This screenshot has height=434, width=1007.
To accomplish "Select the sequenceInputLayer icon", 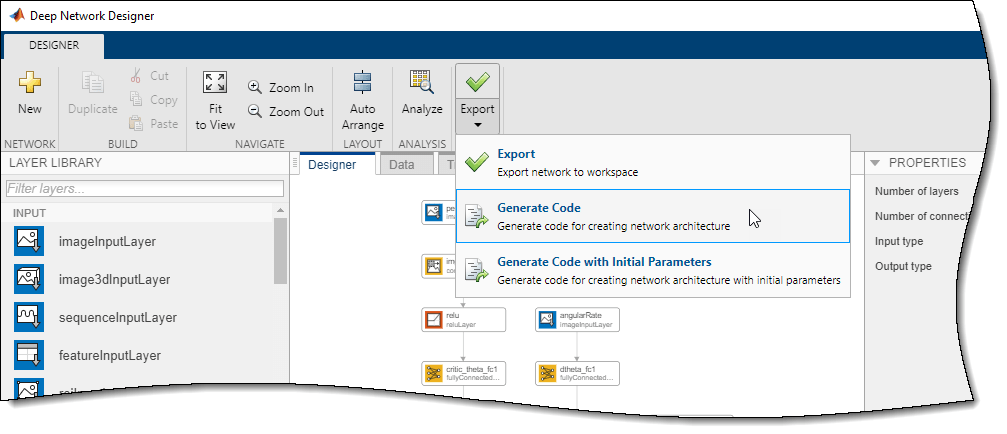I will 29,317.
